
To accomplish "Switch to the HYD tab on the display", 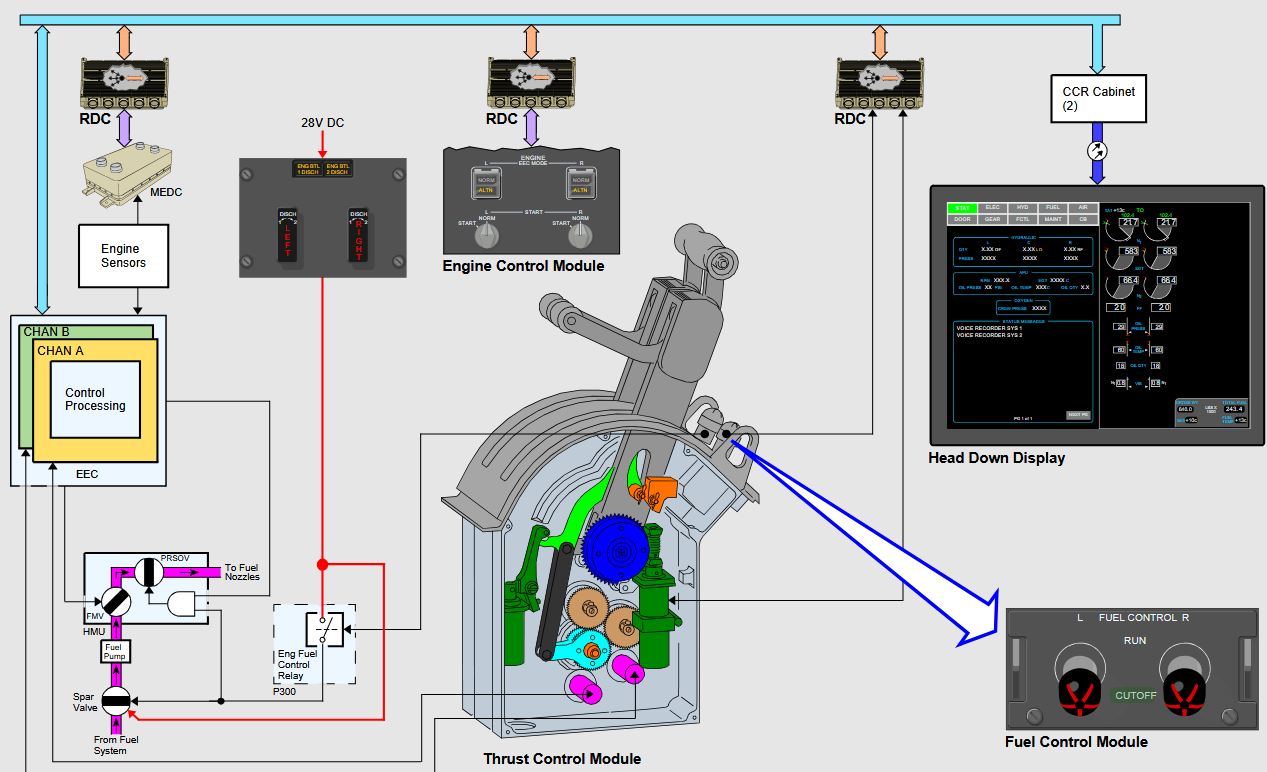I will point(1022,208).
